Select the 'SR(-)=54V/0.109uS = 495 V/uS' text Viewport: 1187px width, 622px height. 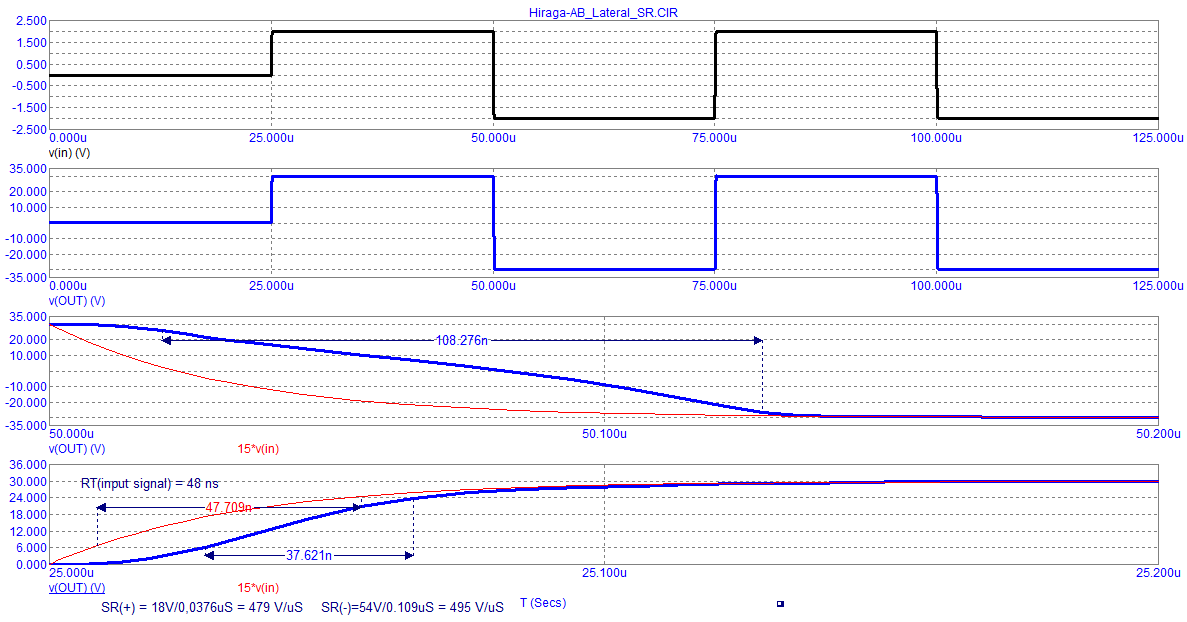413,608
